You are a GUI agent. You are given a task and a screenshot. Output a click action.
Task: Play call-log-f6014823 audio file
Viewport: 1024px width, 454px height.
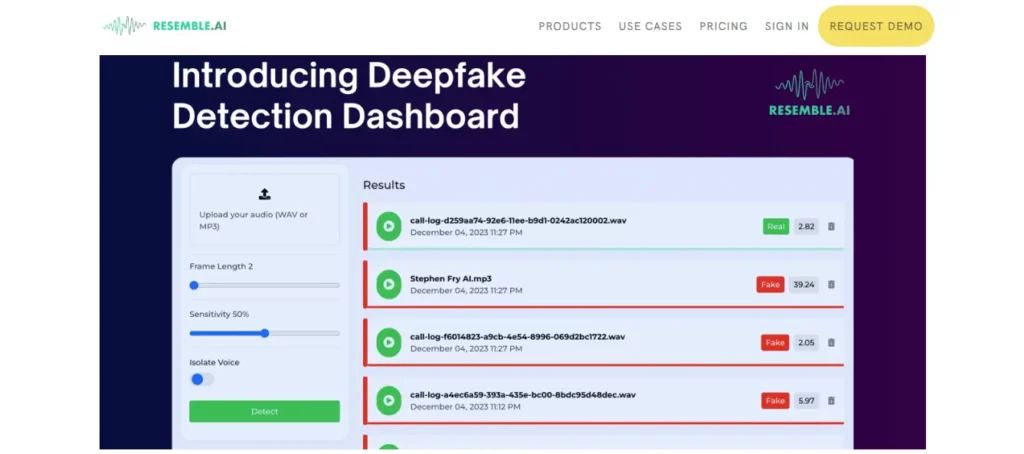coord(389,342)
